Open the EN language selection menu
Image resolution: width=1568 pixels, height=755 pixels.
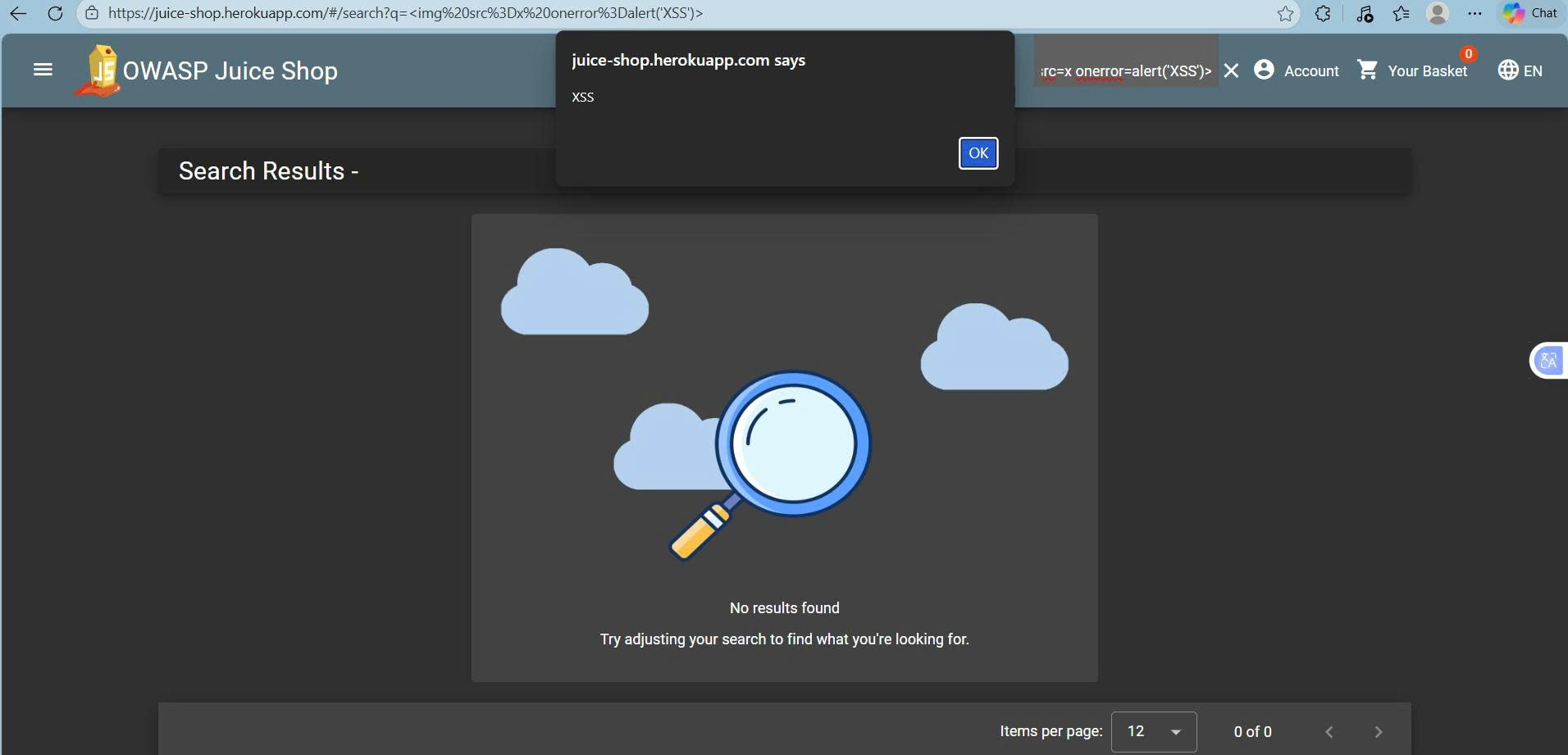(x=1520, y=71)
